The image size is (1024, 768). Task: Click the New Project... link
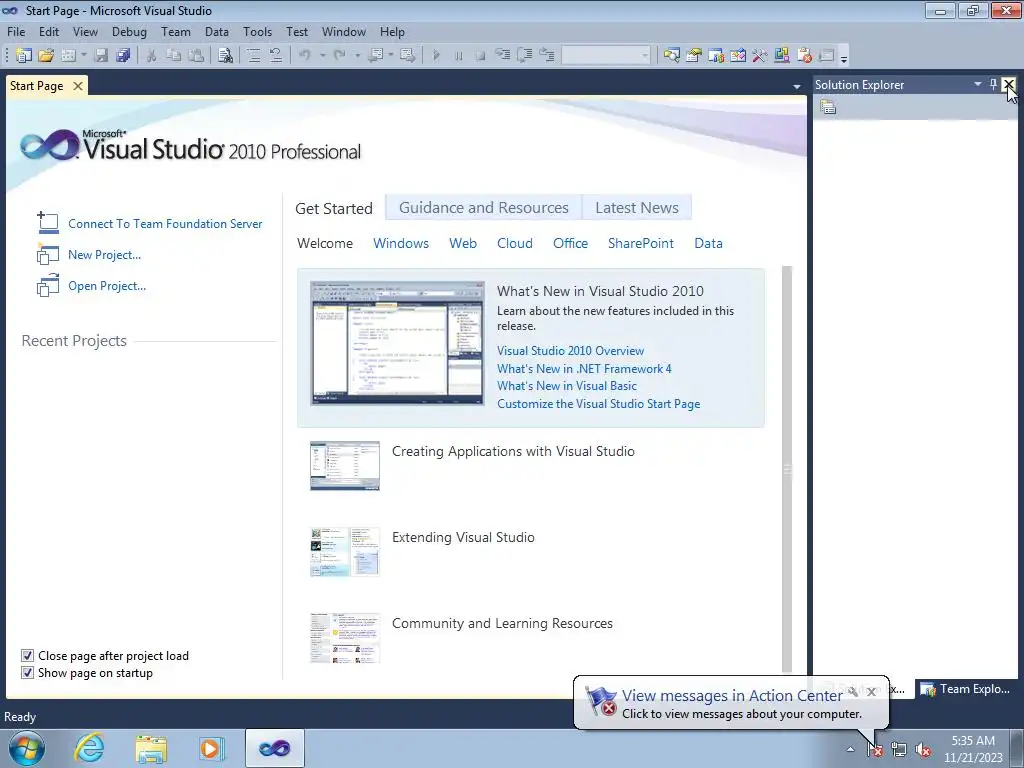pos(104,255)
